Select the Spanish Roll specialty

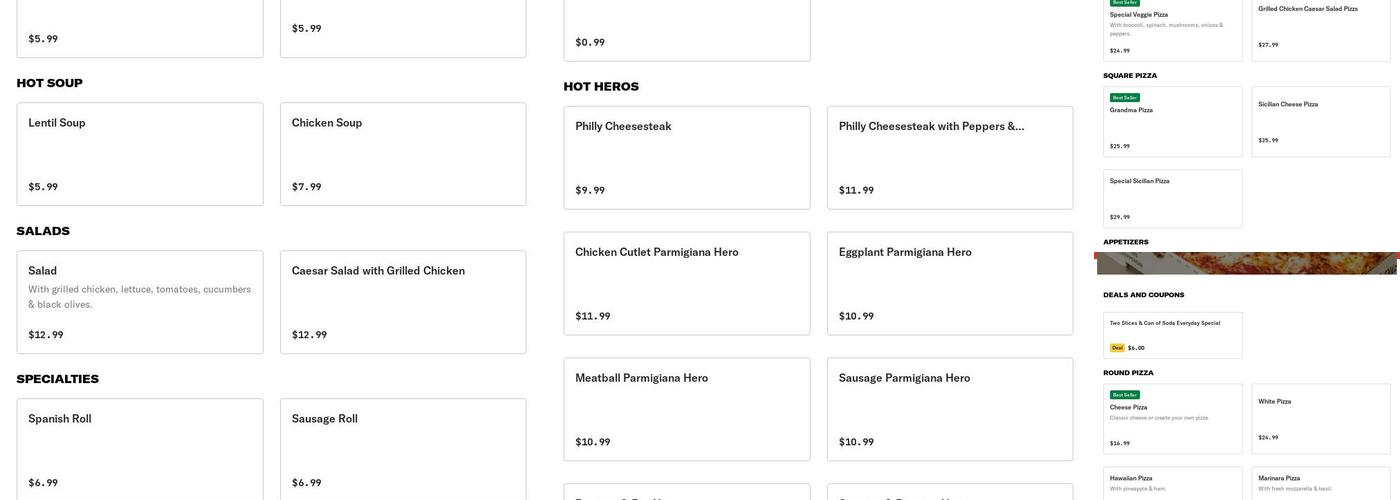140,450
